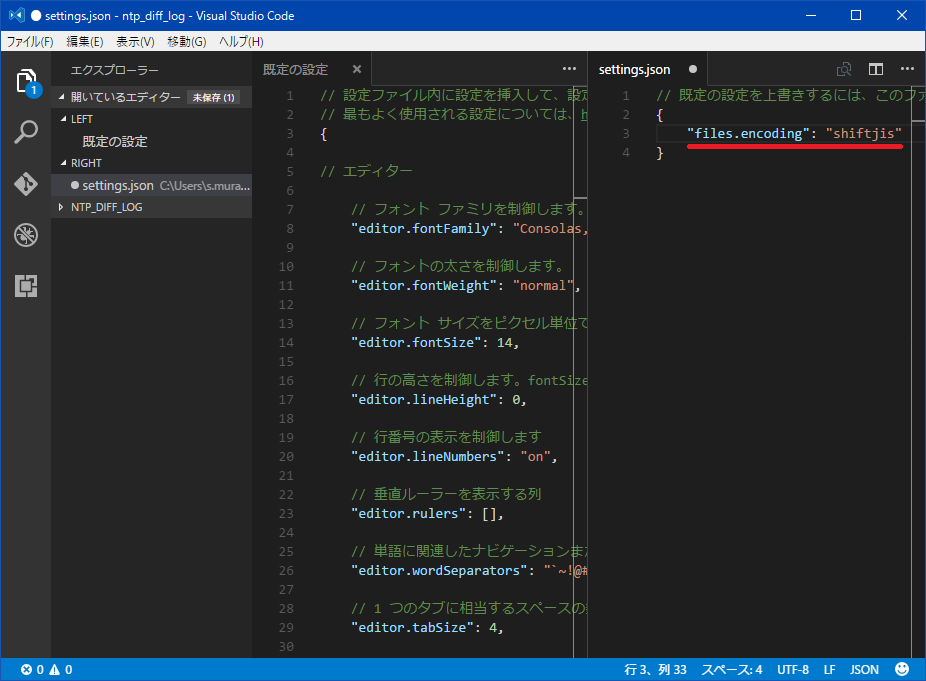Click line number 4 in settings.json gutter
The image size is (926, 681).
626,152
